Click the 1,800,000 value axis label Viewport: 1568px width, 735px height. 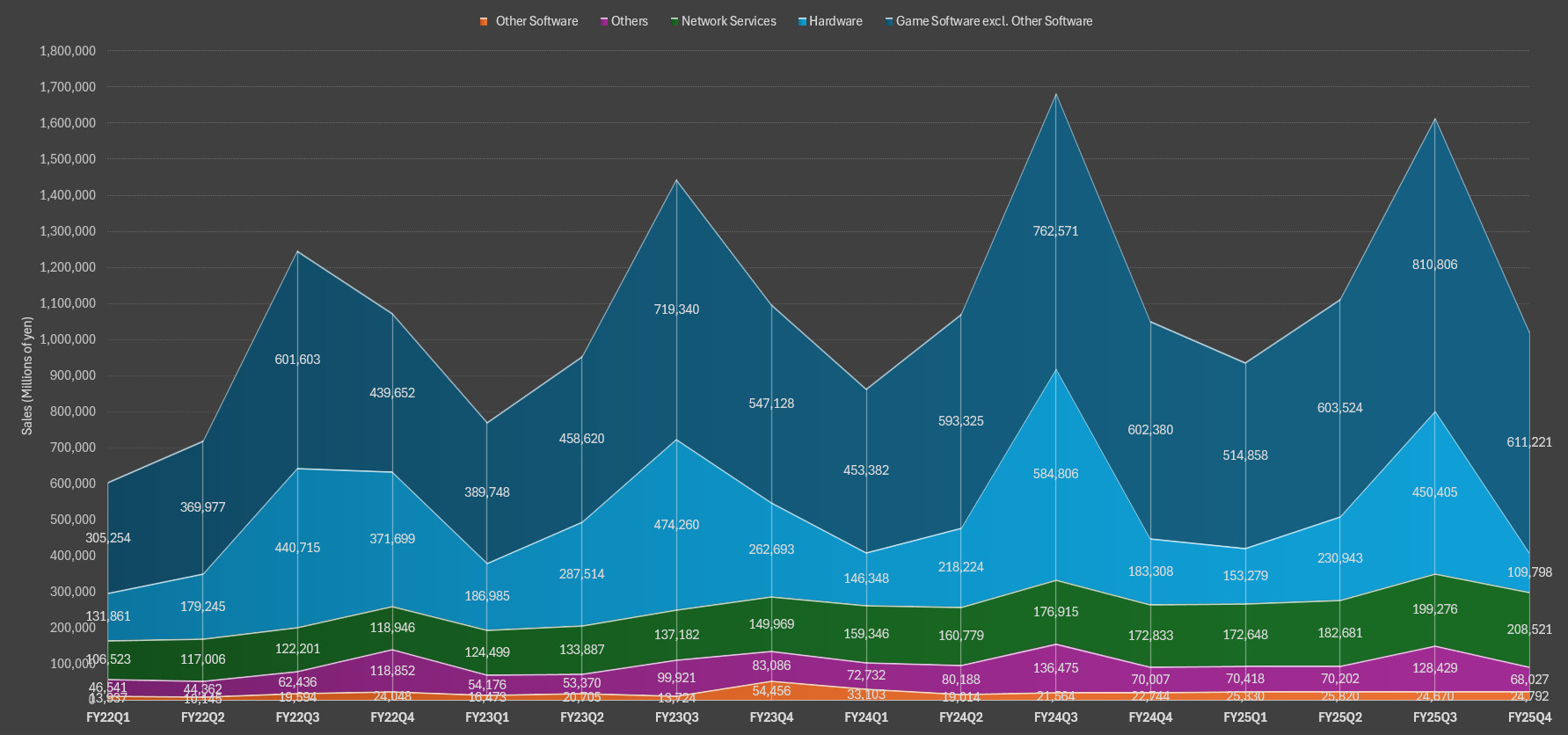(68, 51)
